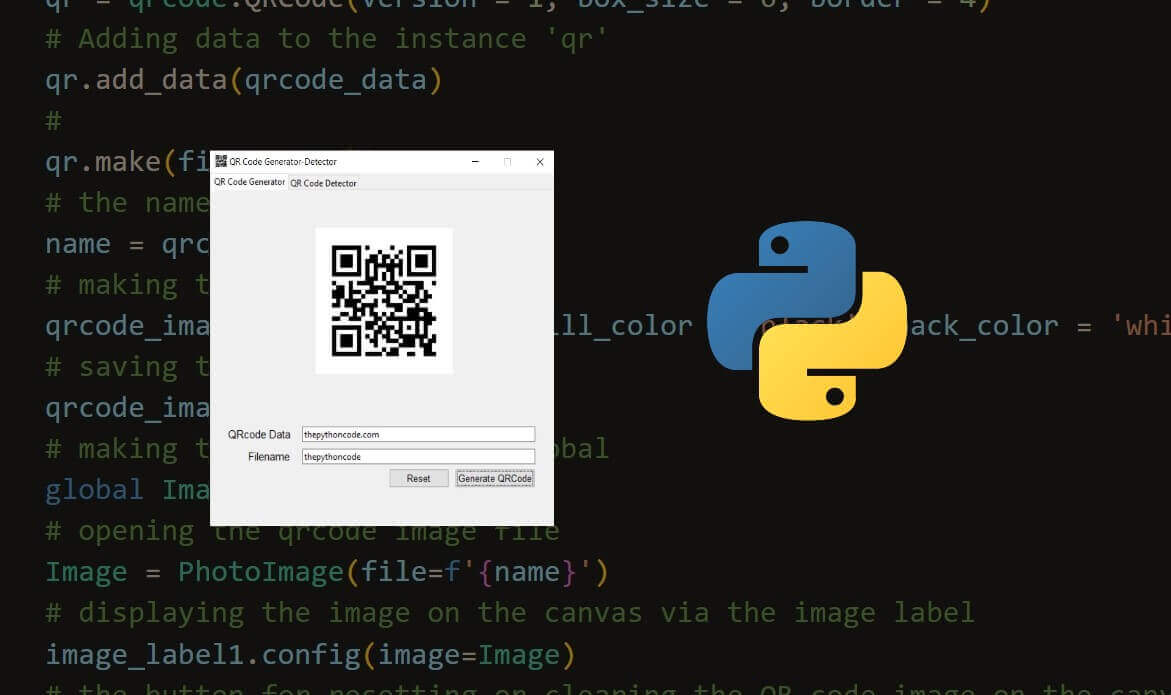Click inside the QRcode Data input field
The image size is (1171, 695).
click(x=418, y=433)
